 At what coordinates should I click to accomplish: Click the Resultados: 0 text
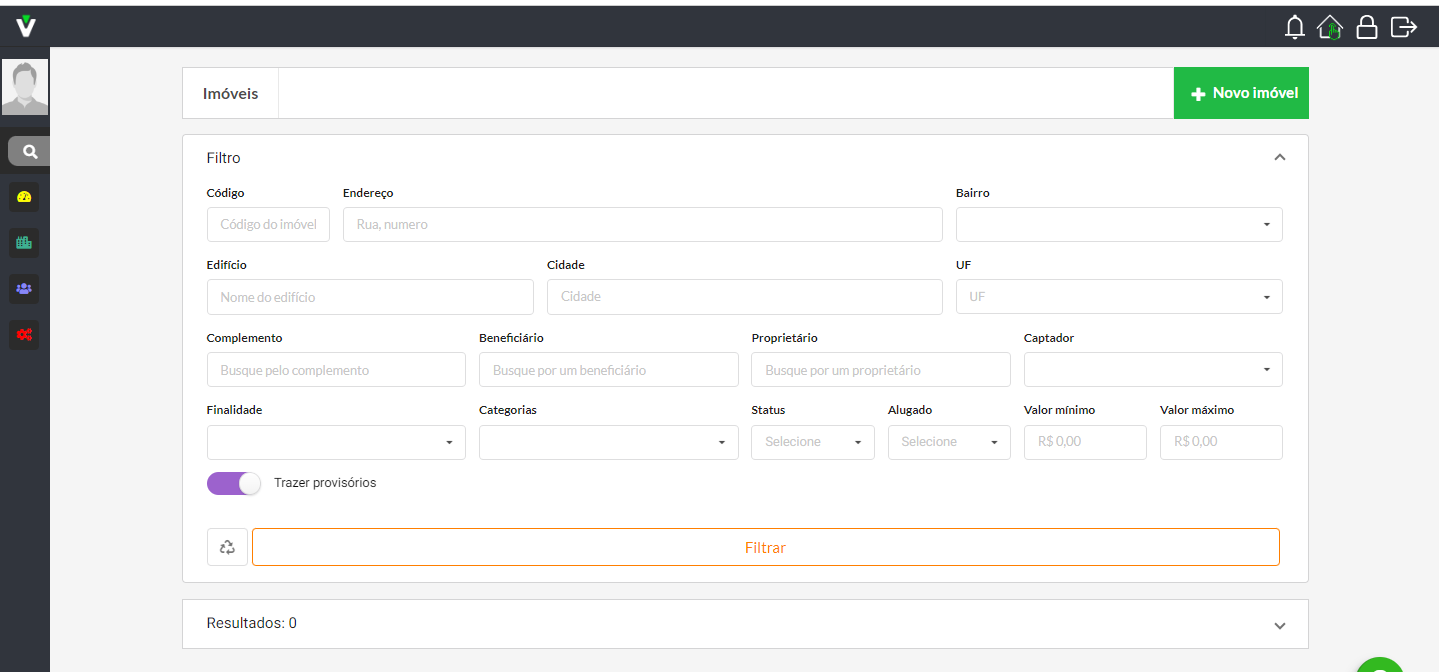252,623
